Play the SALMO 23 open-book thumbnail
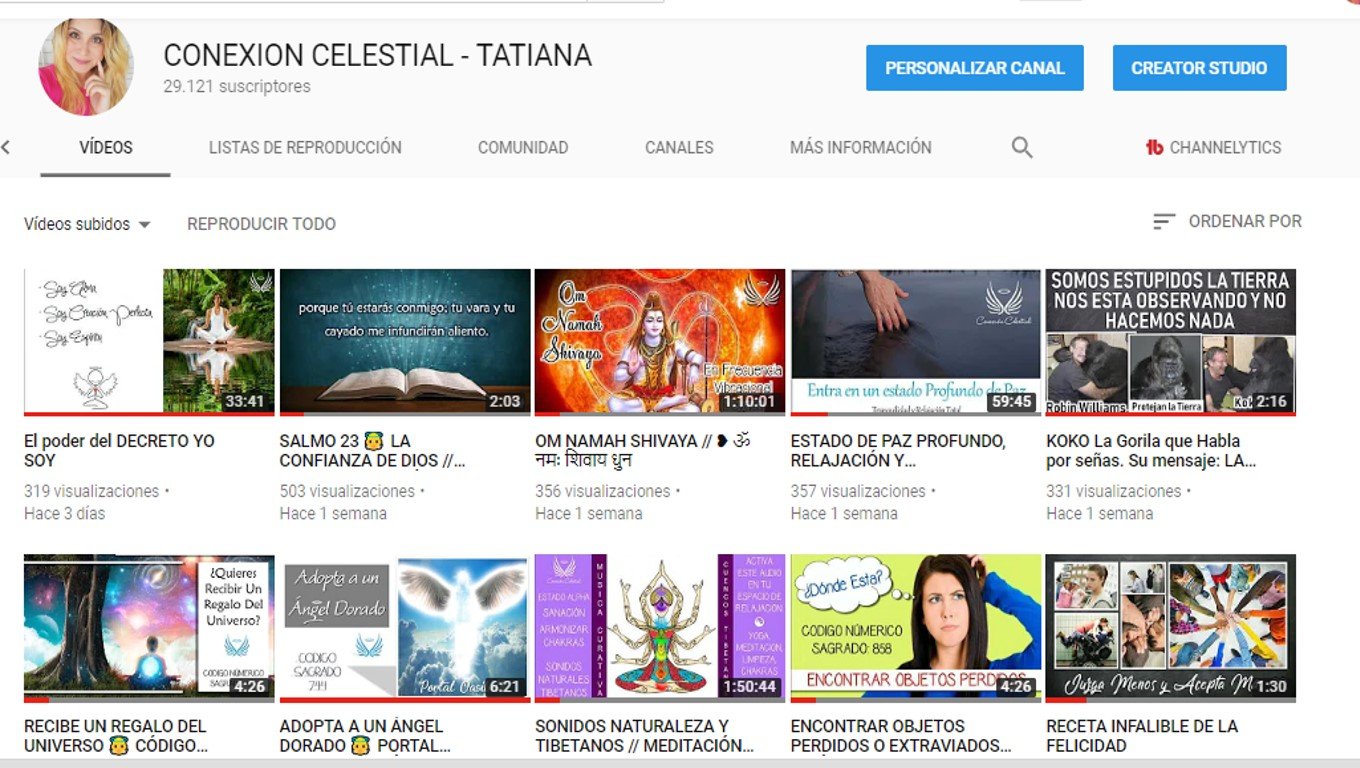1360x768 pixels. point(405,341)
